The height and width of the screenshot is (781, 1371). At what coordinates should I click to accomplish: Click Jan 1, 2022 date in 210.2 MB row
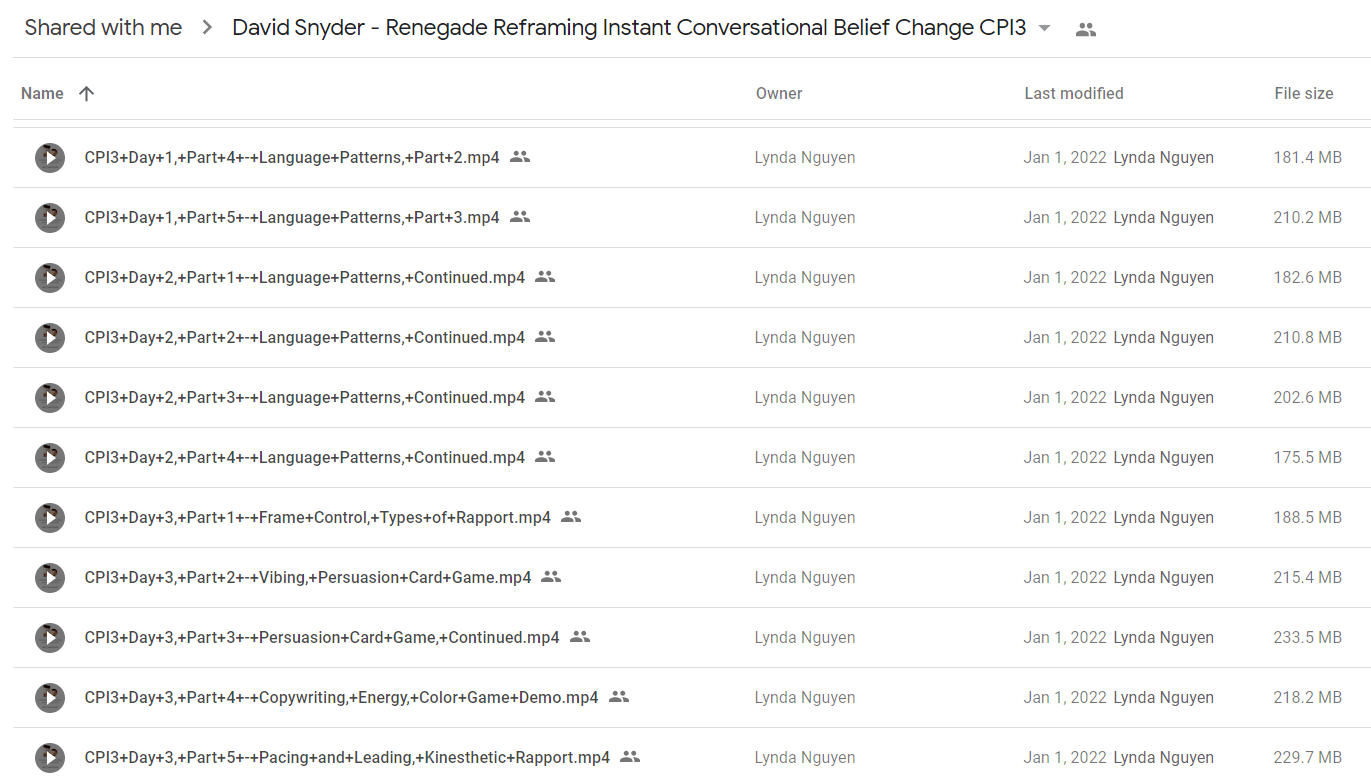coord(1065,218)
